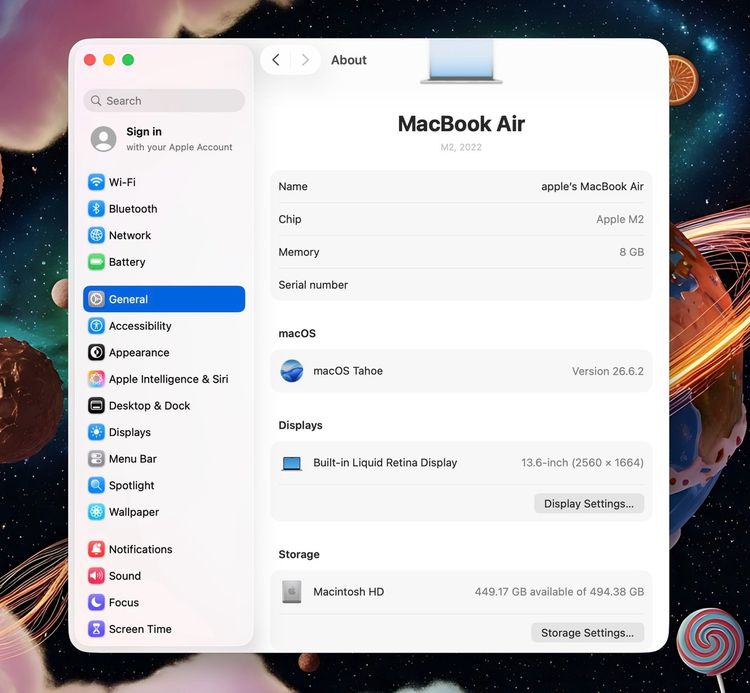Click the computer name apple's MacBook Air

coord(592,187)
